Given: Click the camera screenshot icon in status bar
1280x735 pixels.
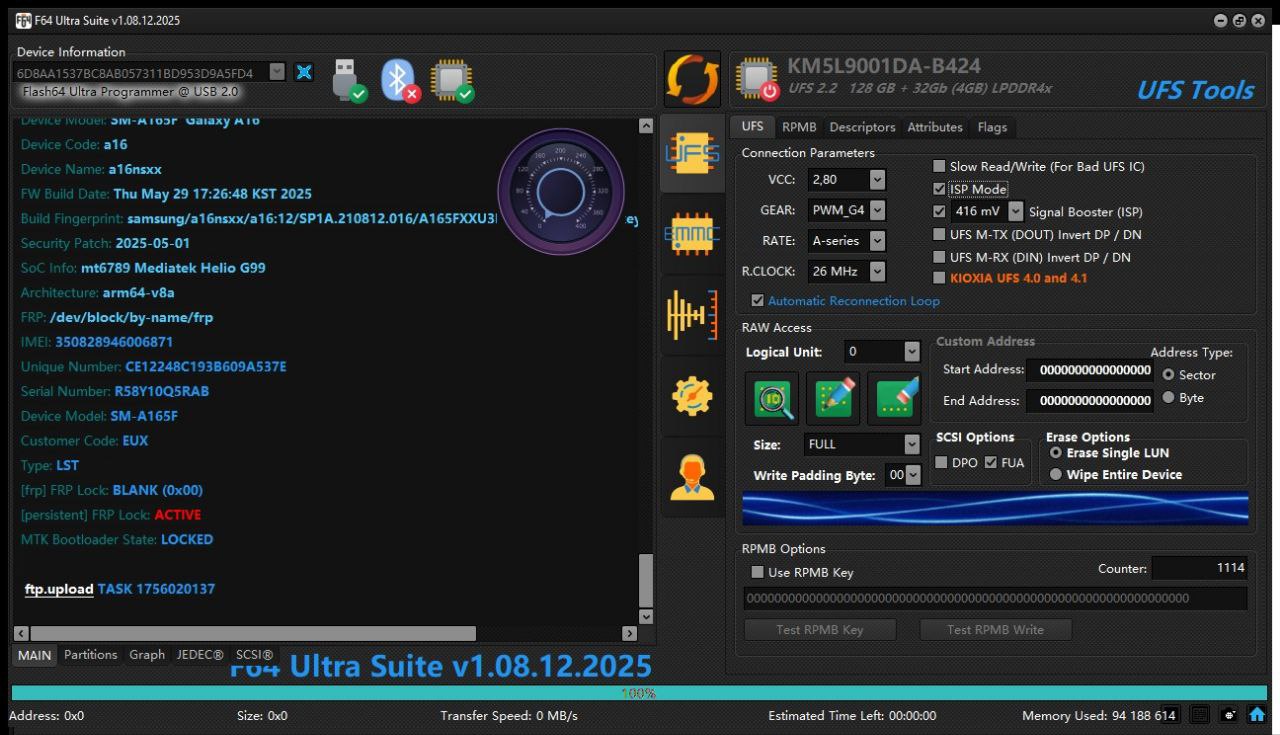Looking at the screenshot, I should [x=1229, y=715].
